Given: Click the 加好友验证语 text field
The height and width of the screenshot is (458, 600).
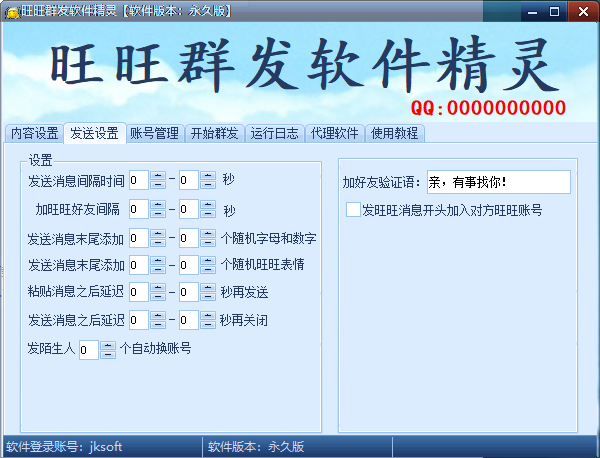Looking at the screenshot, I should tap(497, 182).
